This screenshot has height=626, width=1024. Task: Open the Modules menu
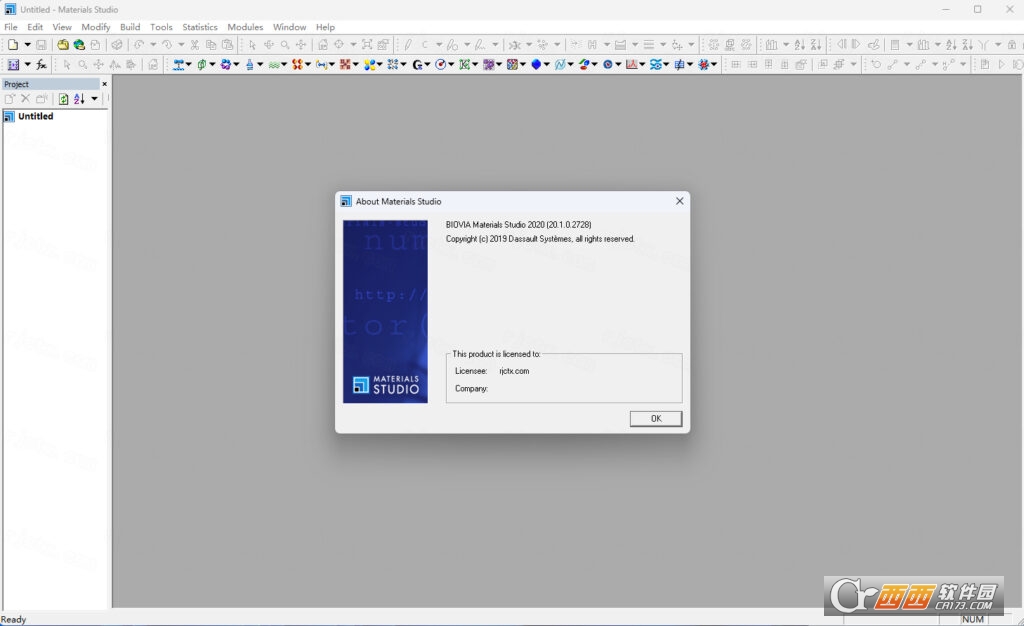tap(245, 27)
